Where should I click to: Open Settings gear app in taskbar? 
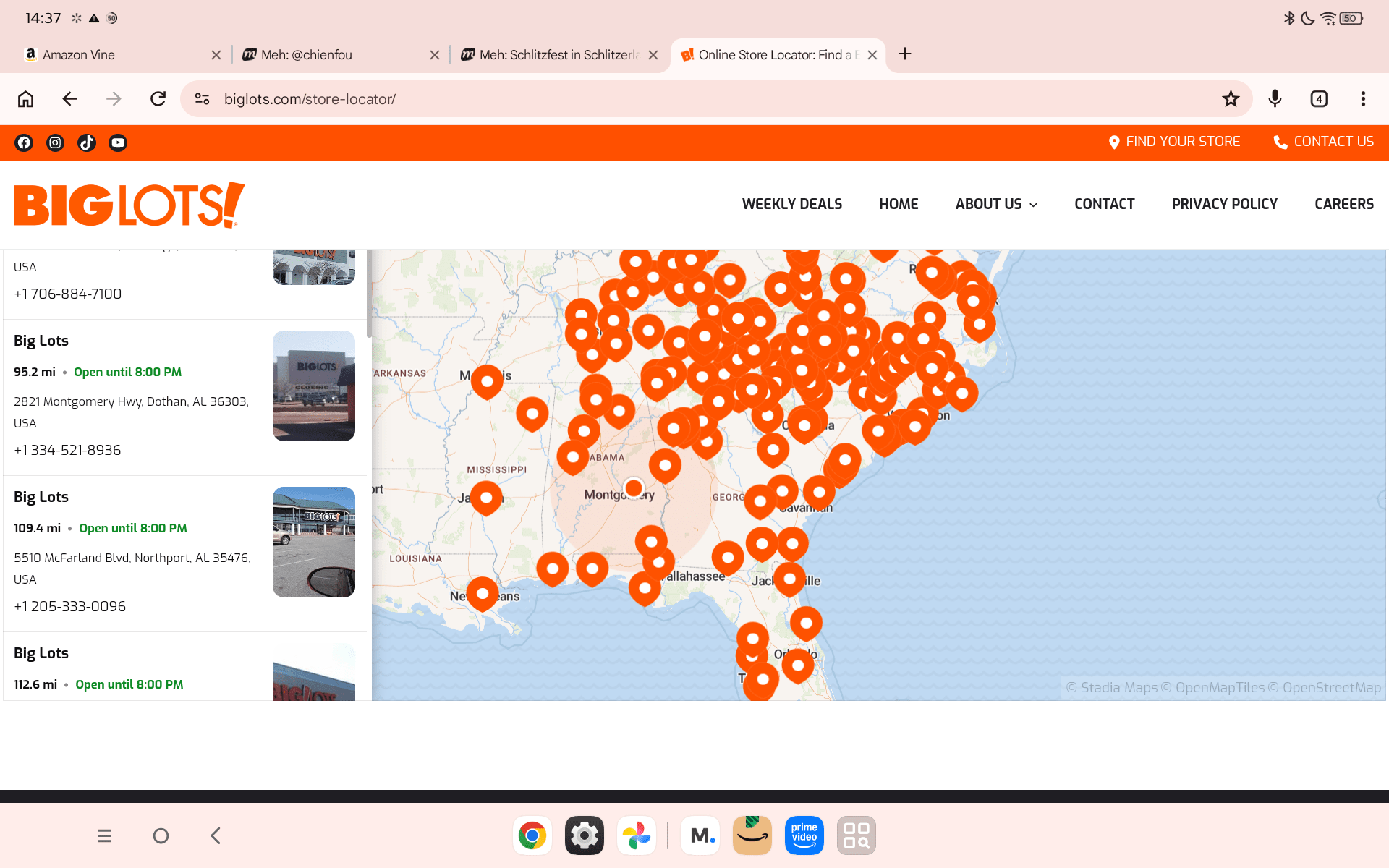click(585, 835)
